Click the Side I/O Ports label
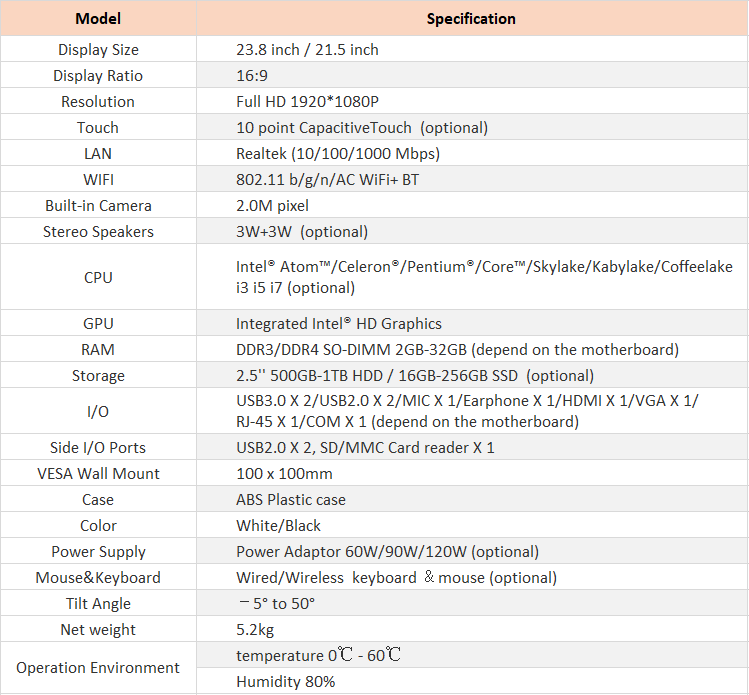Viewport: 749px width, 695px height. (x=98, y=448)
